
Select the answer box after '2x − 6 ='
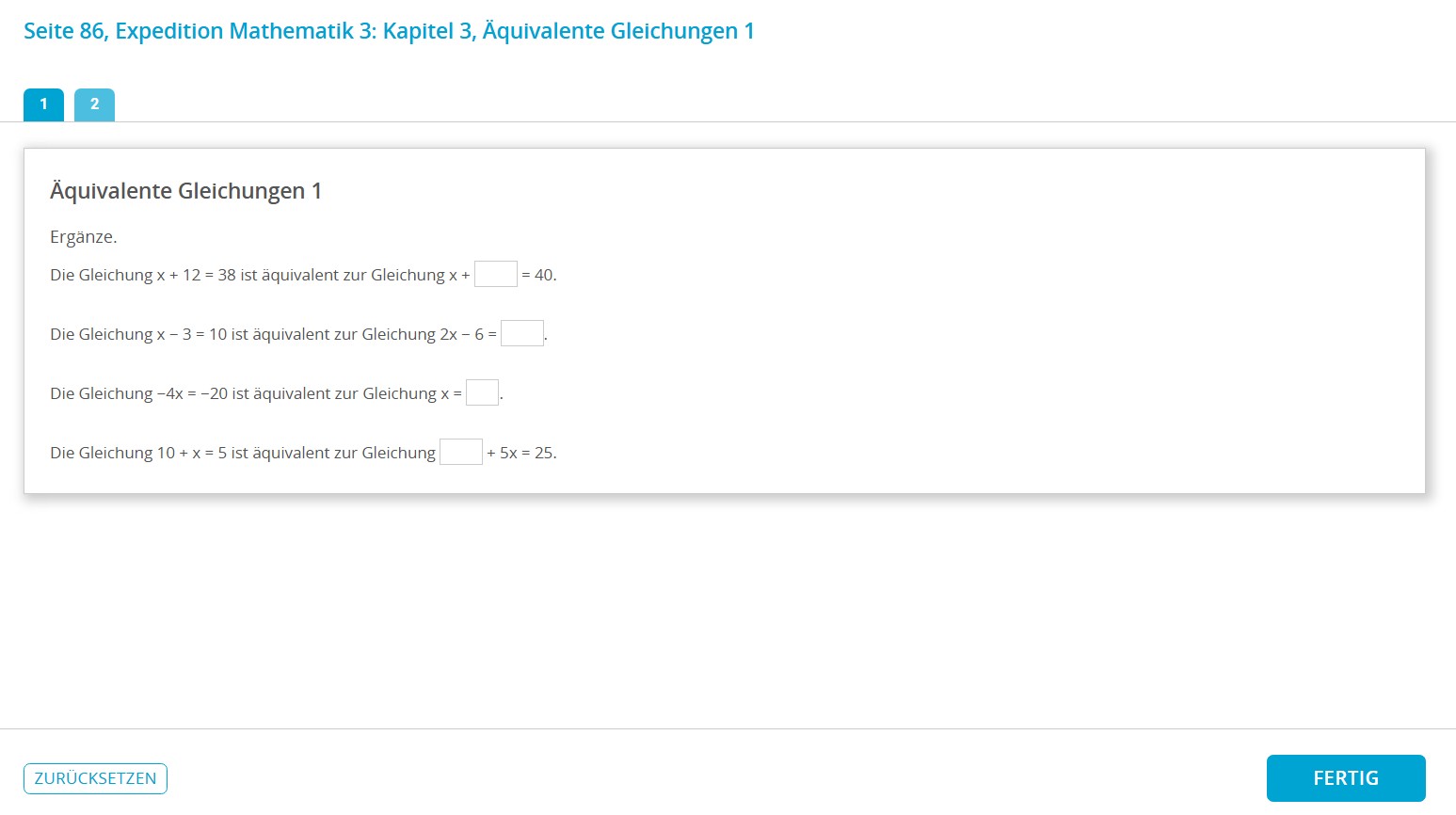(x=521, y=333)
